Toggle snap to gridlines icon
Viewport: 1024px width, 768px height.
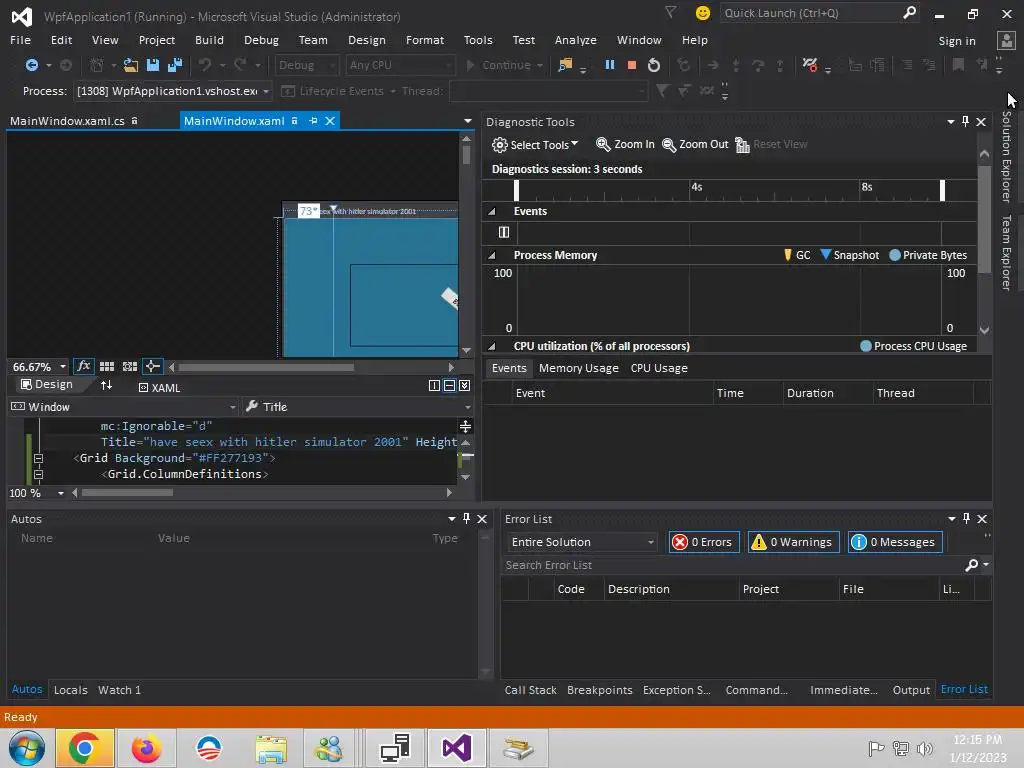[130, 366]
